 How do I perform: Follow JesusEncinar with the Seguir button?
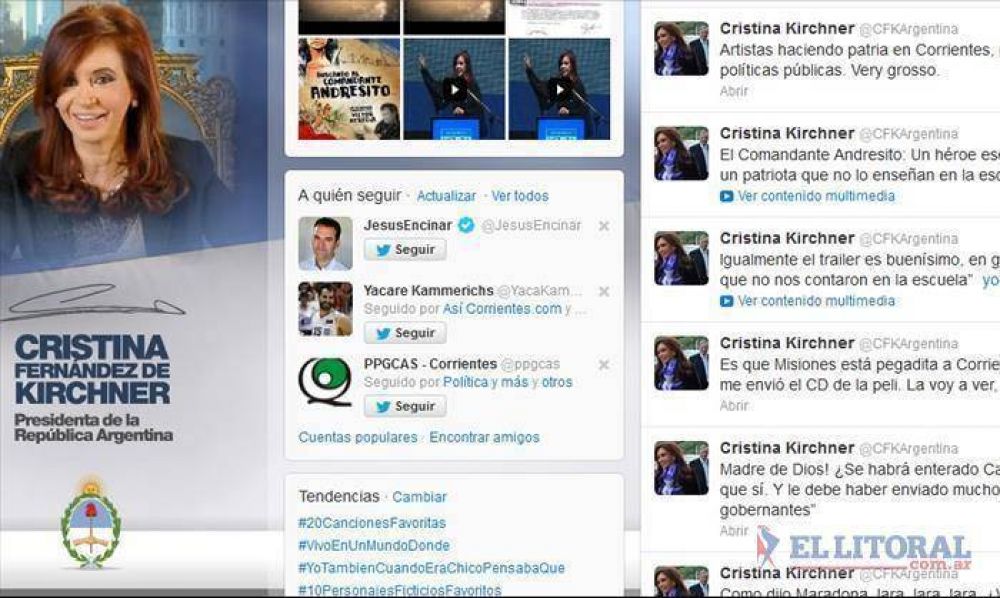(405, 249)
